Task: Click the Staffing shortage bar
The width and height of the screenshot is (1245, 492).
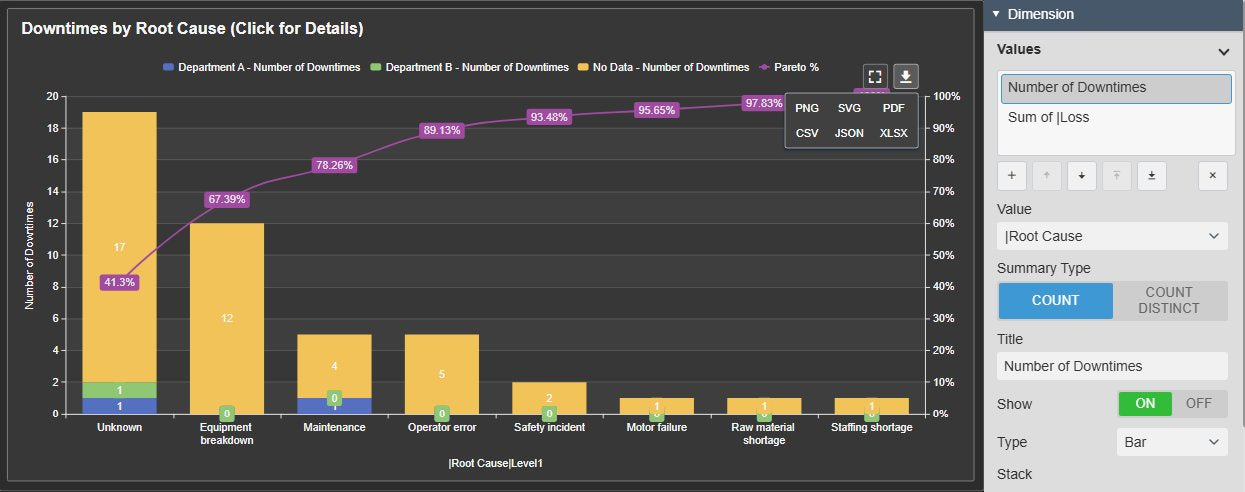Action: [871, 406]
